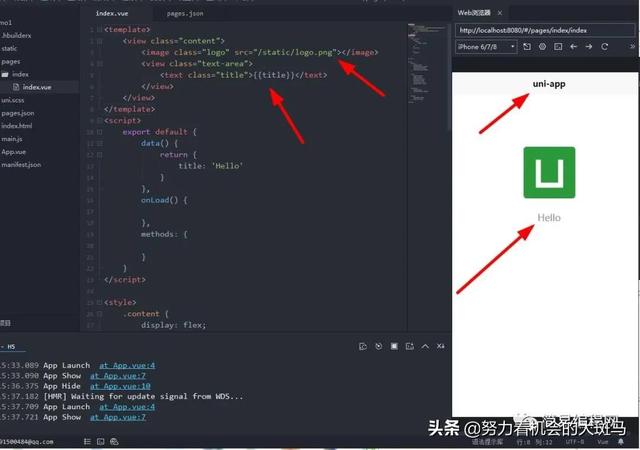Screen dimensions: 640x450
Task: Click the green uni-app logo in preview
Action: 549,172
